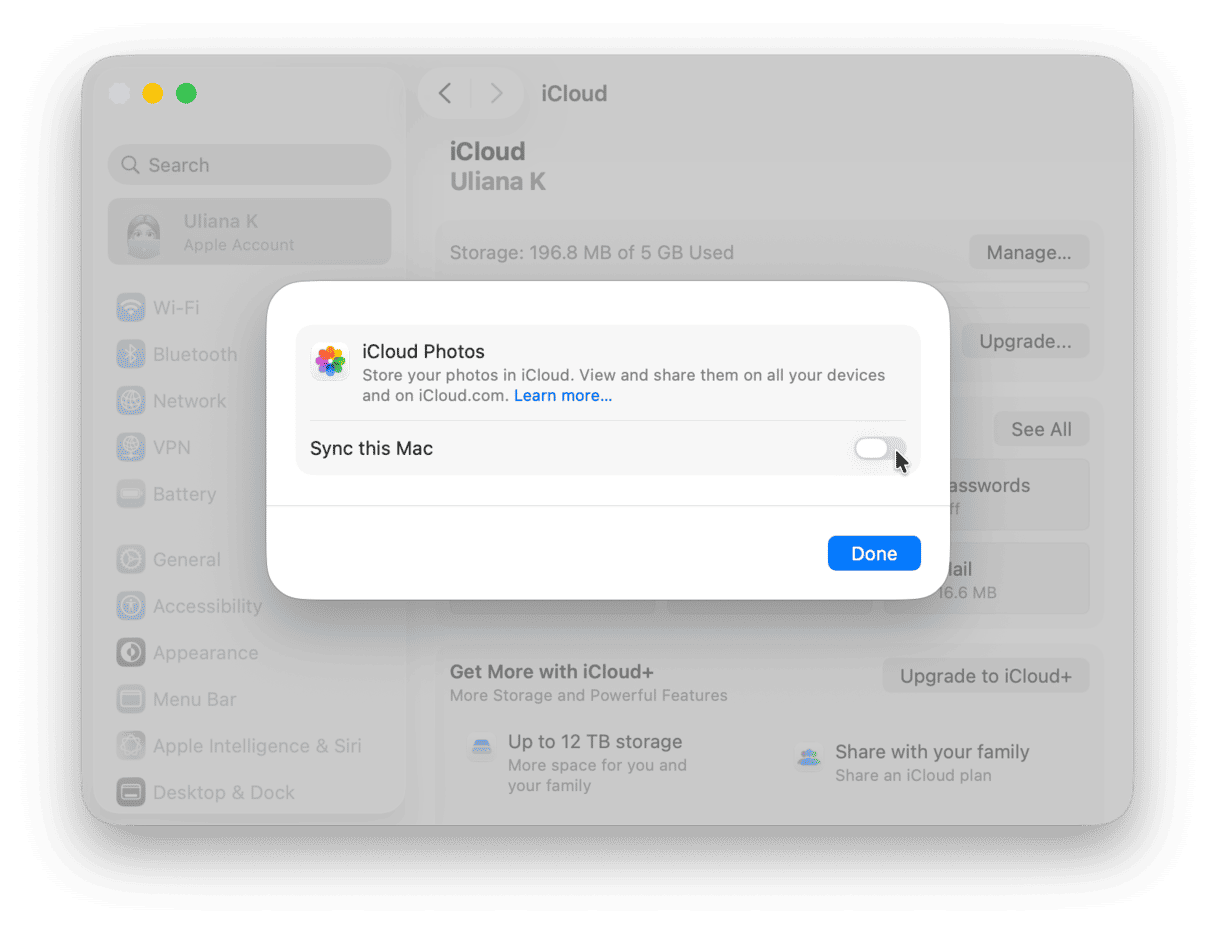
Task: Click the Appearance sidebar icon
Action: 131,653
